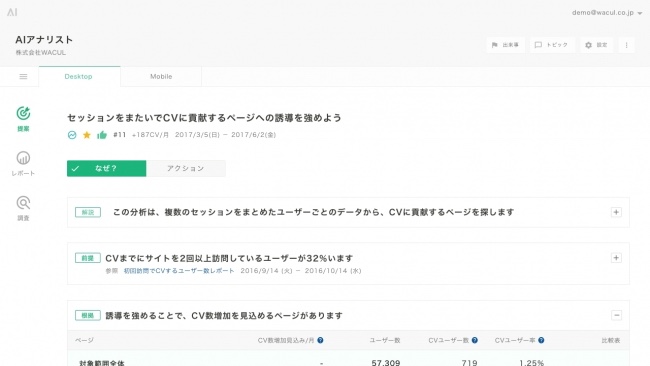
Task: Switch to the Mobile tab
Action: pyautogui.click(x=161, y=77)
